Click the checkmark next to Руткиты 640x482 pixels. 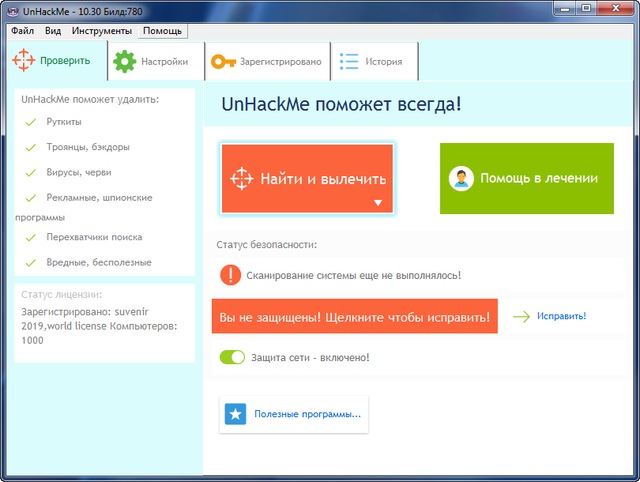[31, 122]
